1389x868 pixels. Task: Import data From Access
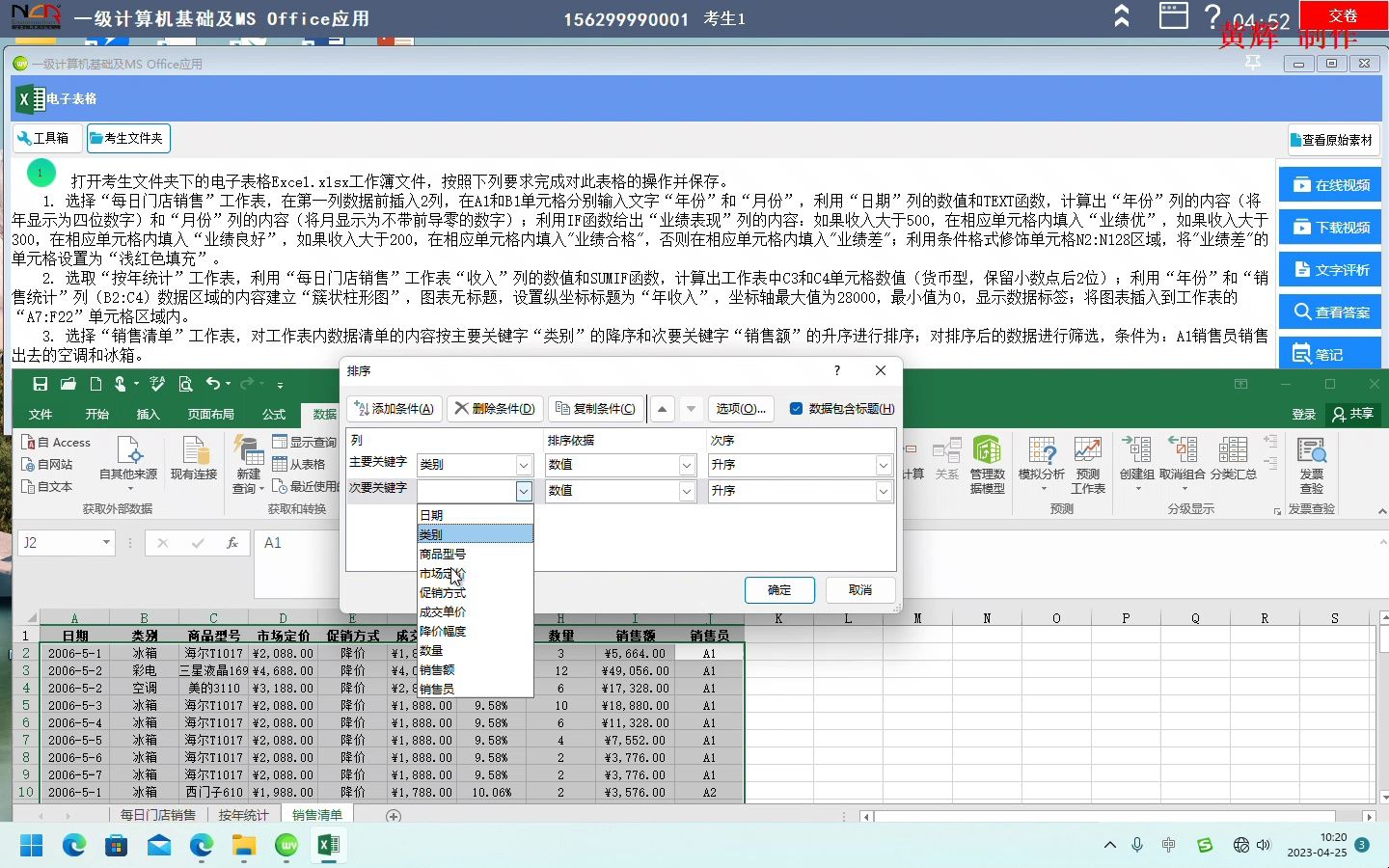tap(56, 442)
